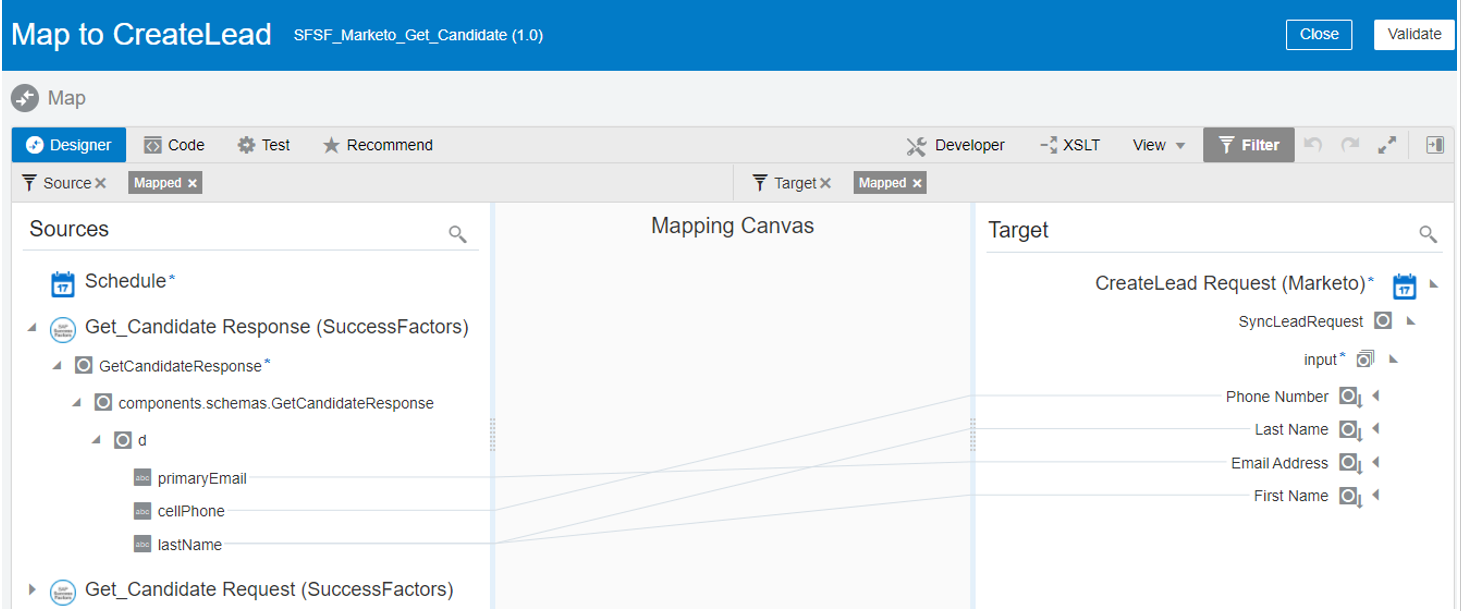The height and width of the screenshot is (611, 1463).
Task: Click the First Name target element icon
Action: (1351, 497)
